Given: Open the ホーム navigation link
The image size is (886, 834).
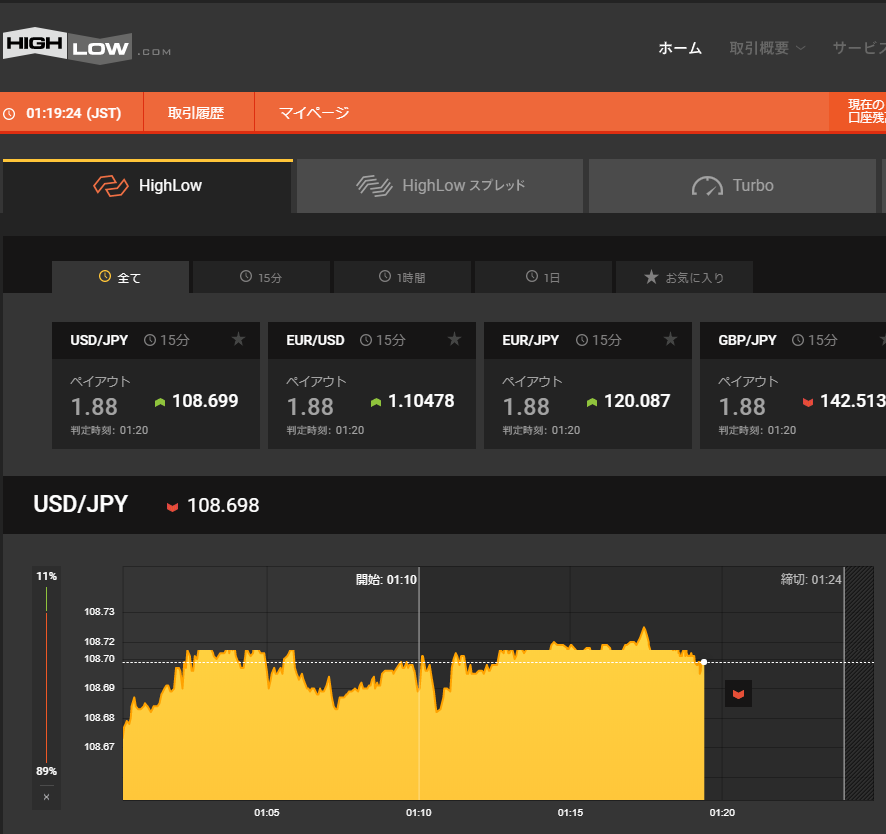Looking at the screenshot, I should (x=680, y=49).
